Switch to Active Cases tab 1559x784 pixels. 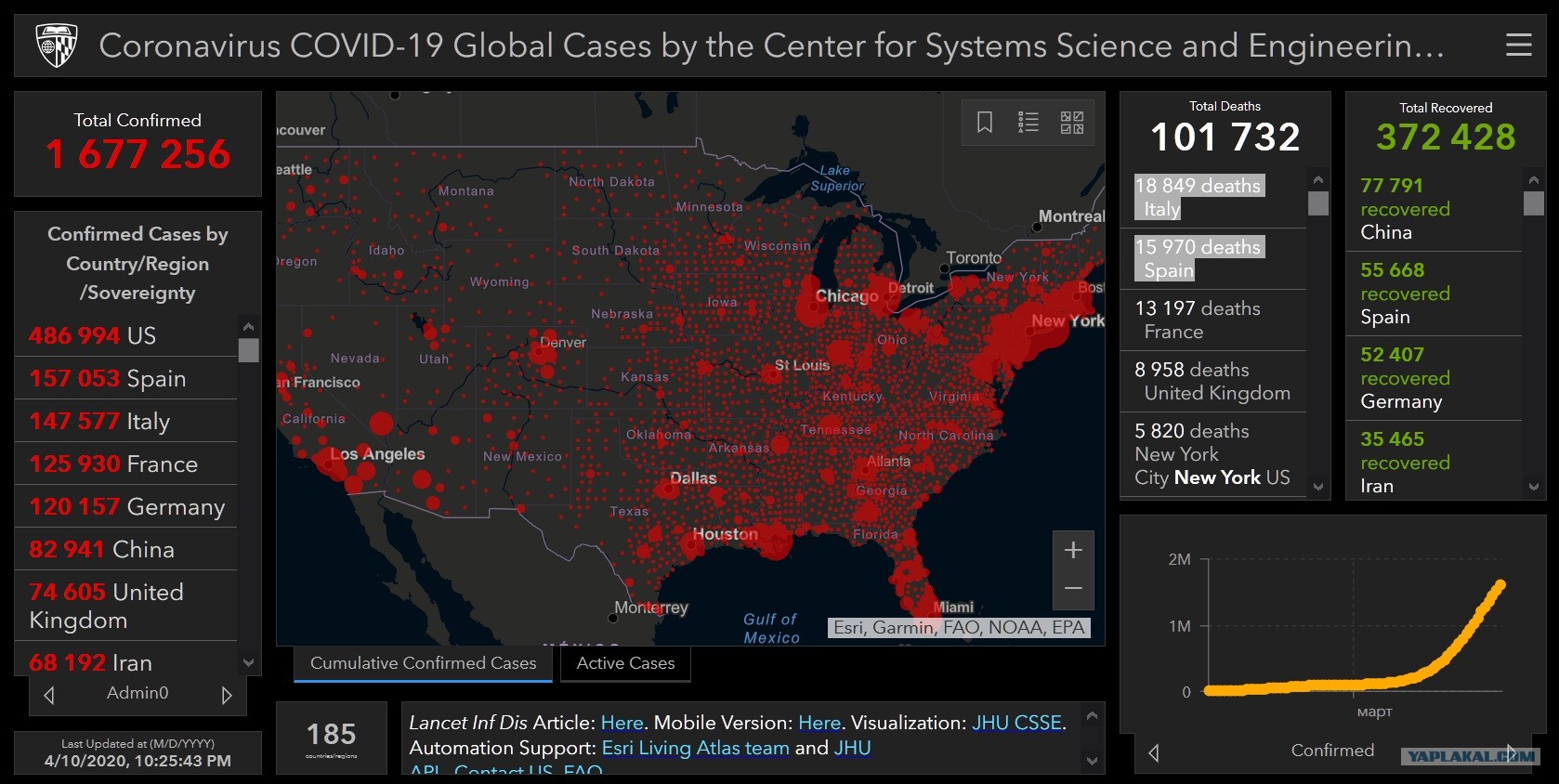(625, 663)
